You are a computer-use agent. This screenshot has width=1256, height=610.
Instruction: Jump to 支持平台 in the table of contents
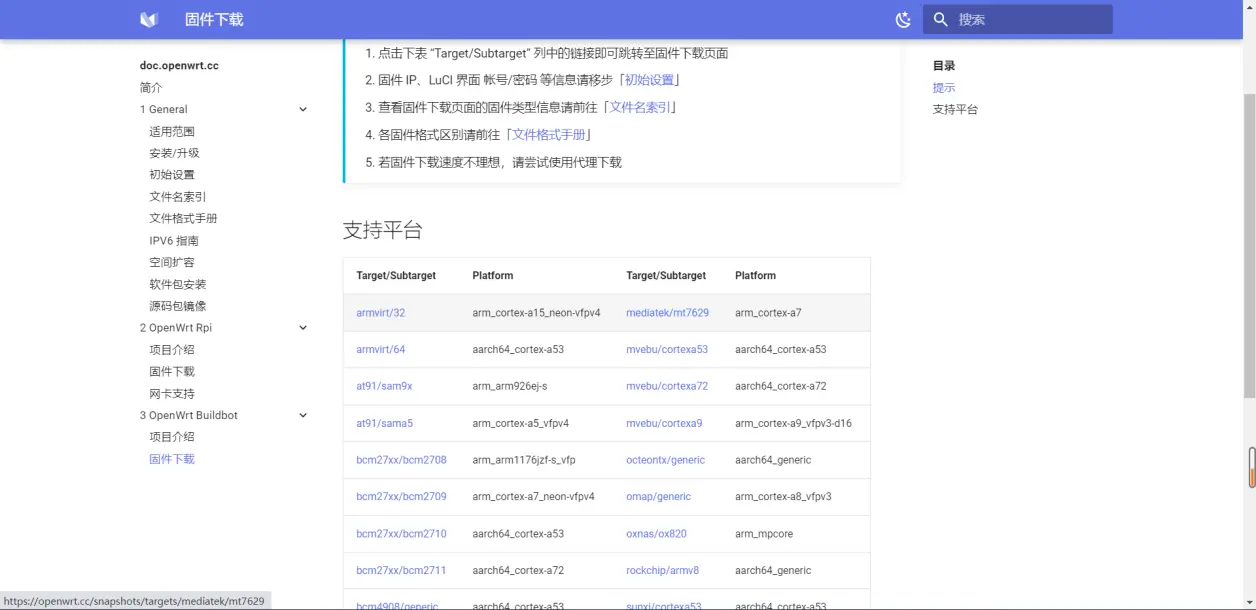tap(955, 110)
